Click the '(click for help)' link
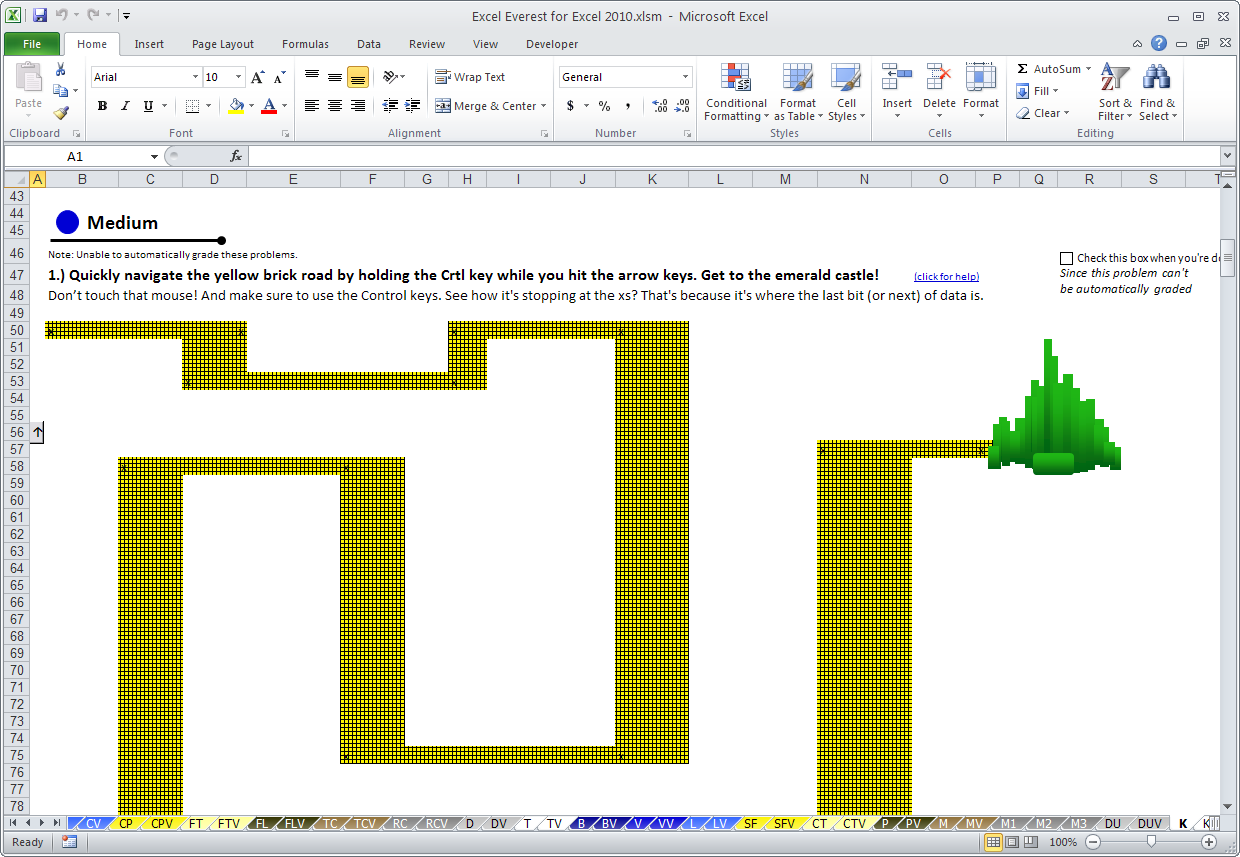The image size is (1240, 857). (x=946, y=276)
